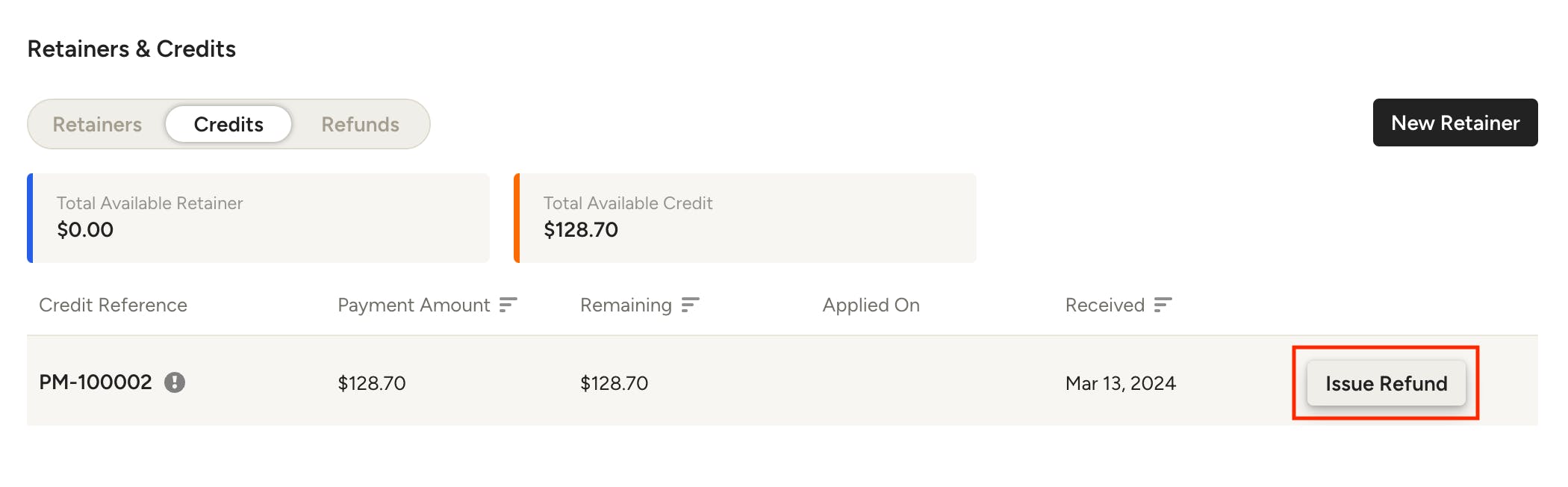
Task: Click the Mar 13, 2024 received date
Action: pyautogui.click(x=1121, y=383)
